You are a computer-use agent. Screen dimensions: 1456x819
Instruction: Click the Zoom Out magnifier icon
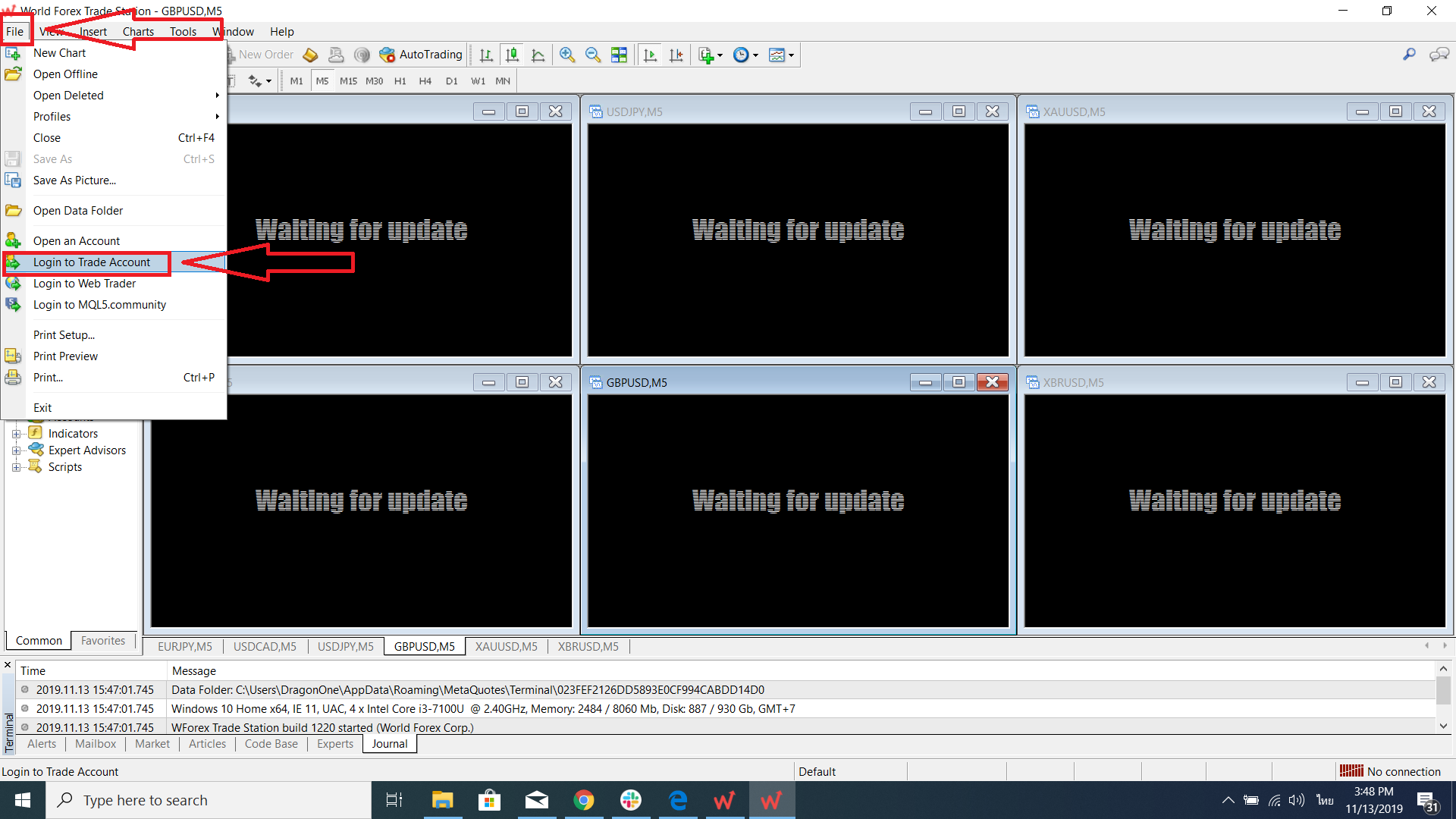pos(593,55)
